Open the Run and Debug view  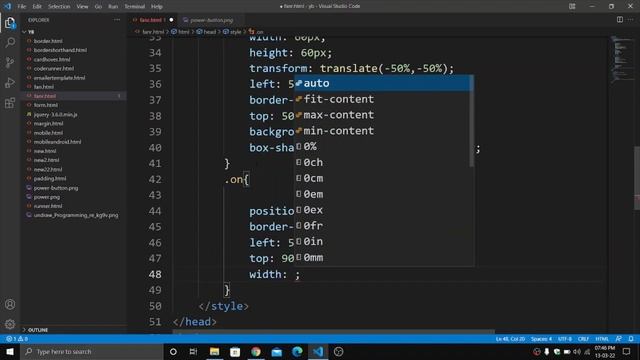[x=10, y=82]
